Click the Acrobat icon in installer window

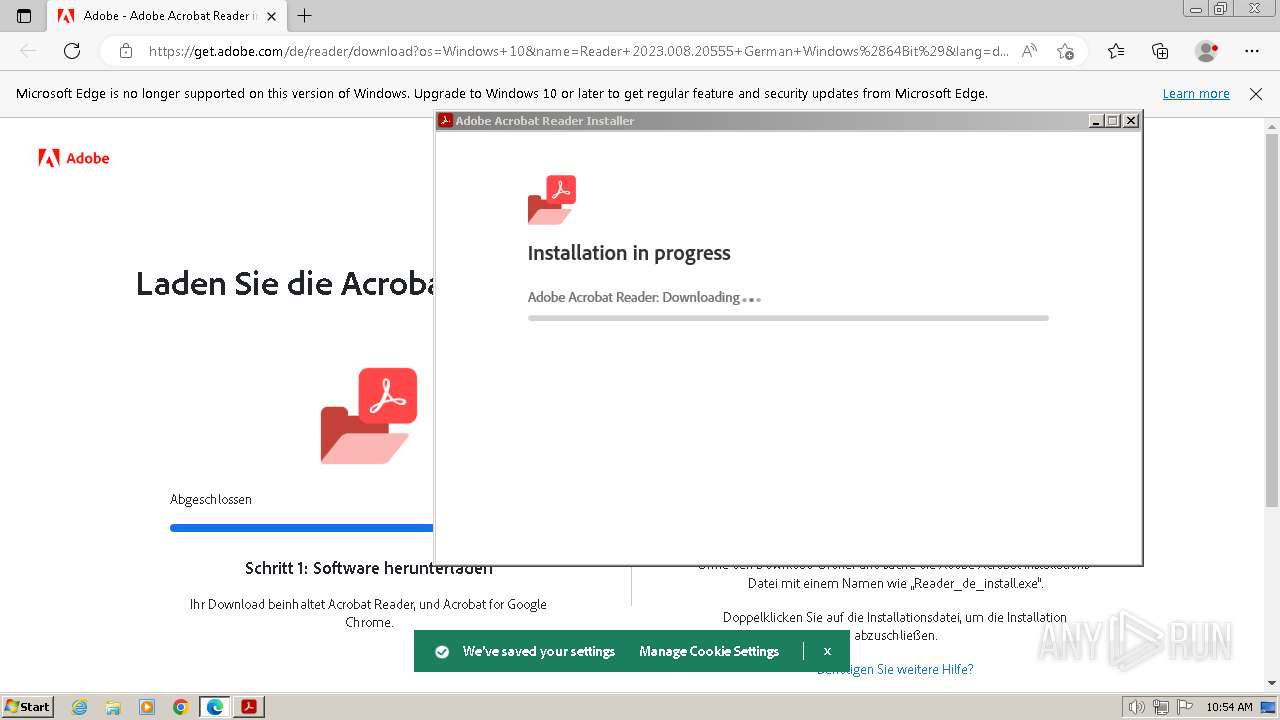(552, 200)
